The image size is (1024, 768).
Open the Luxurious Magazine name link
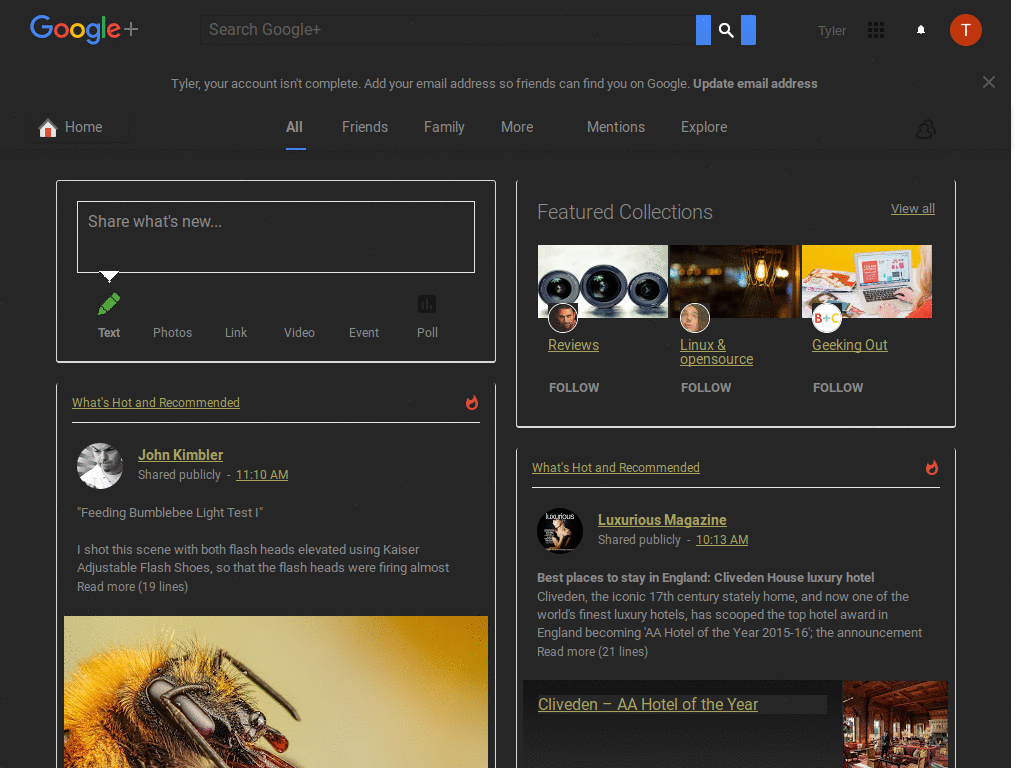point(662,520)
